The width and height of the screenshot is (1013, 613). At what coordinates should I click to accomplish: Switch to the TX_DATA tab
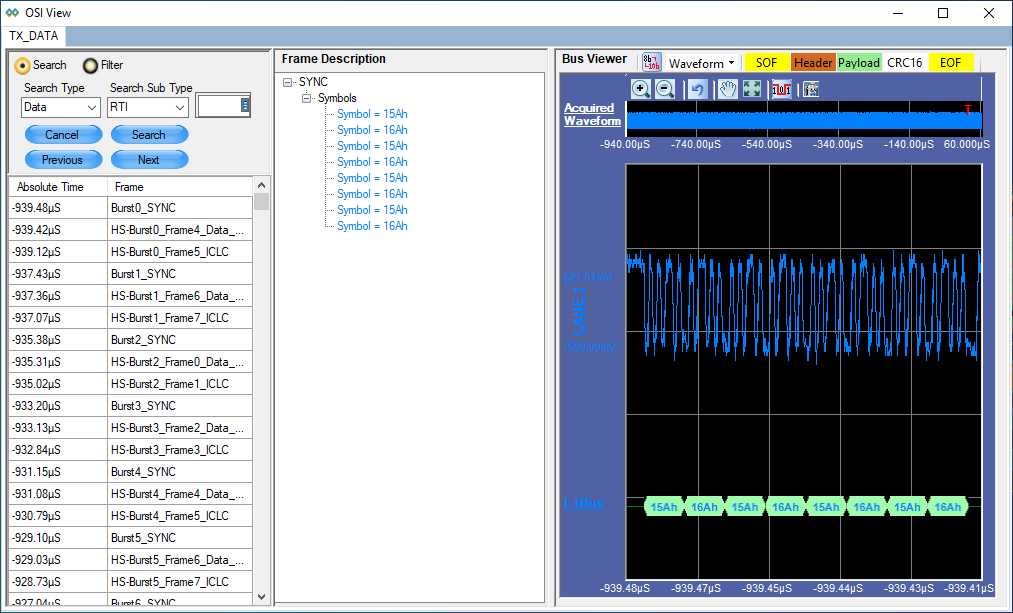[34, 35]
